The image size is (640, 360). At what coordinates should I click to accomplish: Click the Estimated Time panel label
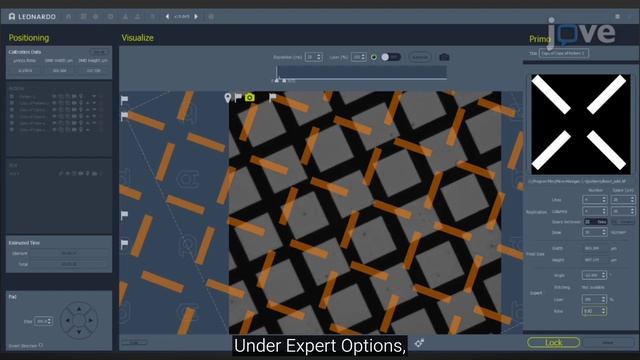tap(24, 242)
